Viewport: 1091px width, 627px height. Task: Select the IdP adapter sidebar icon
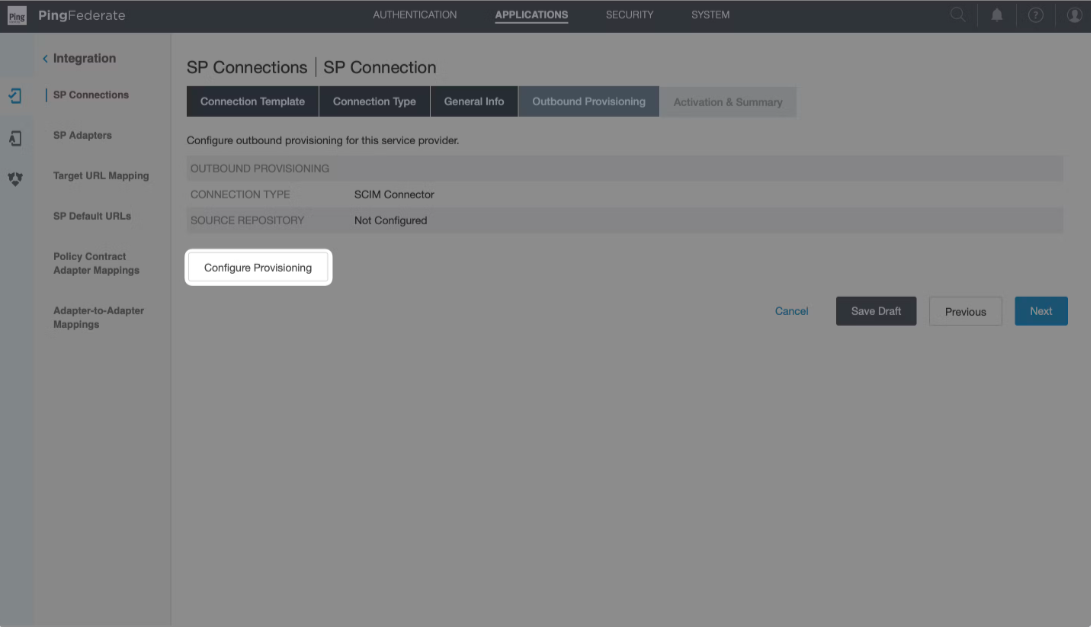click(x=15, y=138)
